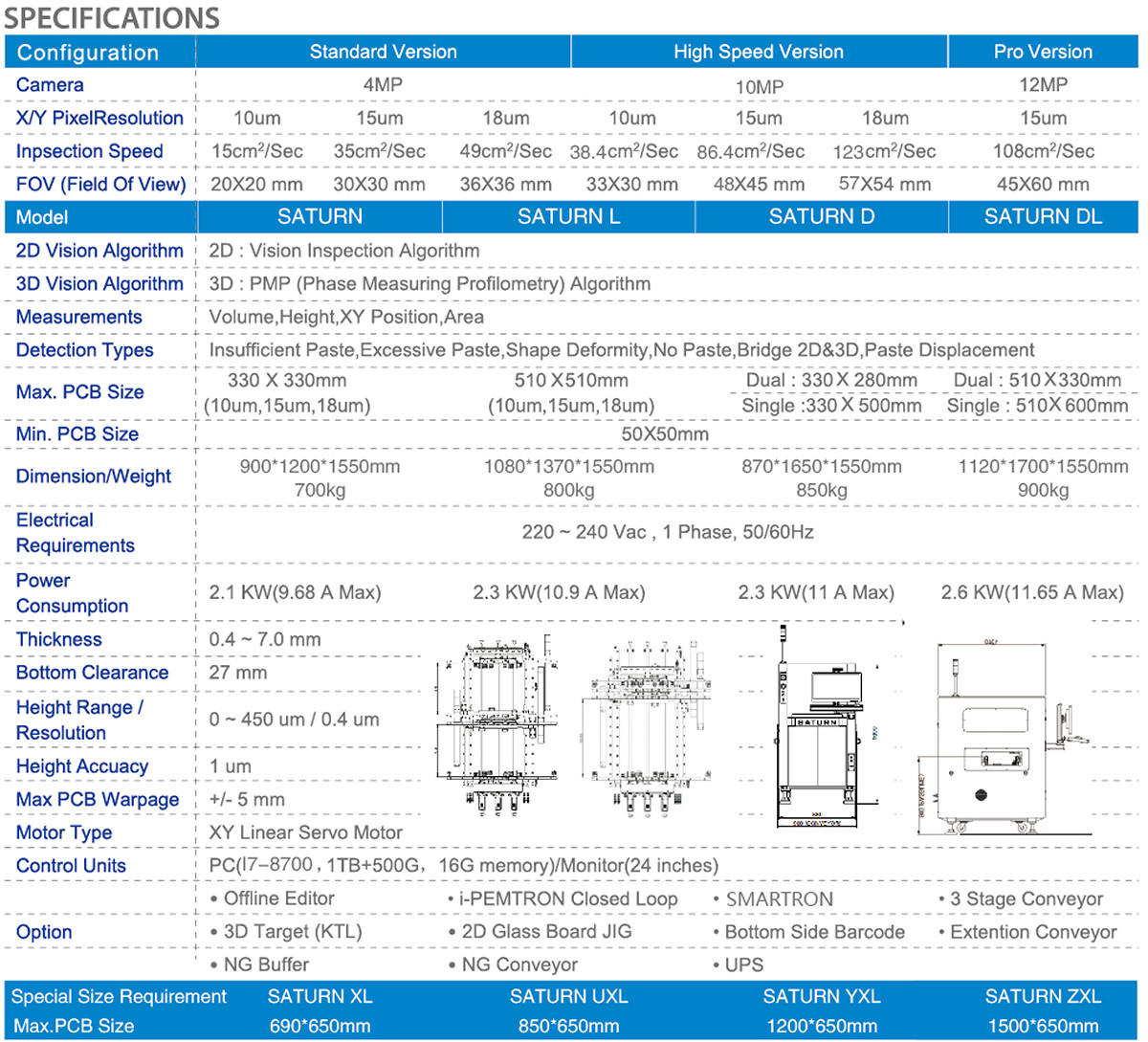Viewport: 1148px width, 1042px height.
Task: Choose the SMARTRON option
Action: (x=779, y=899)
